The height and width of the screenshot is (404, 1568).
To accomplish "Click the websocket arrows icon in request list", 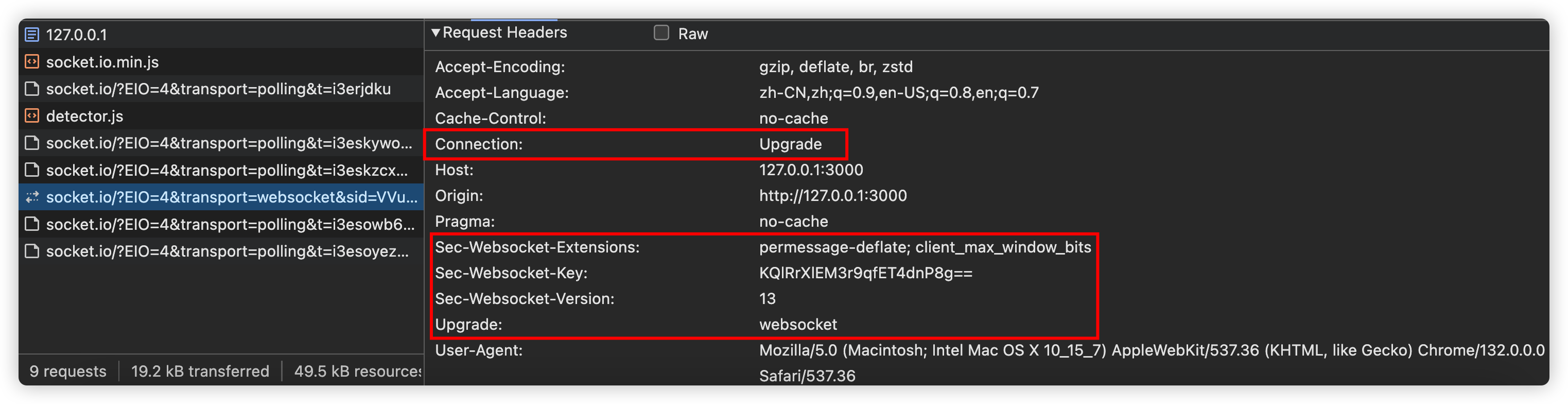I will coord(31,197).
